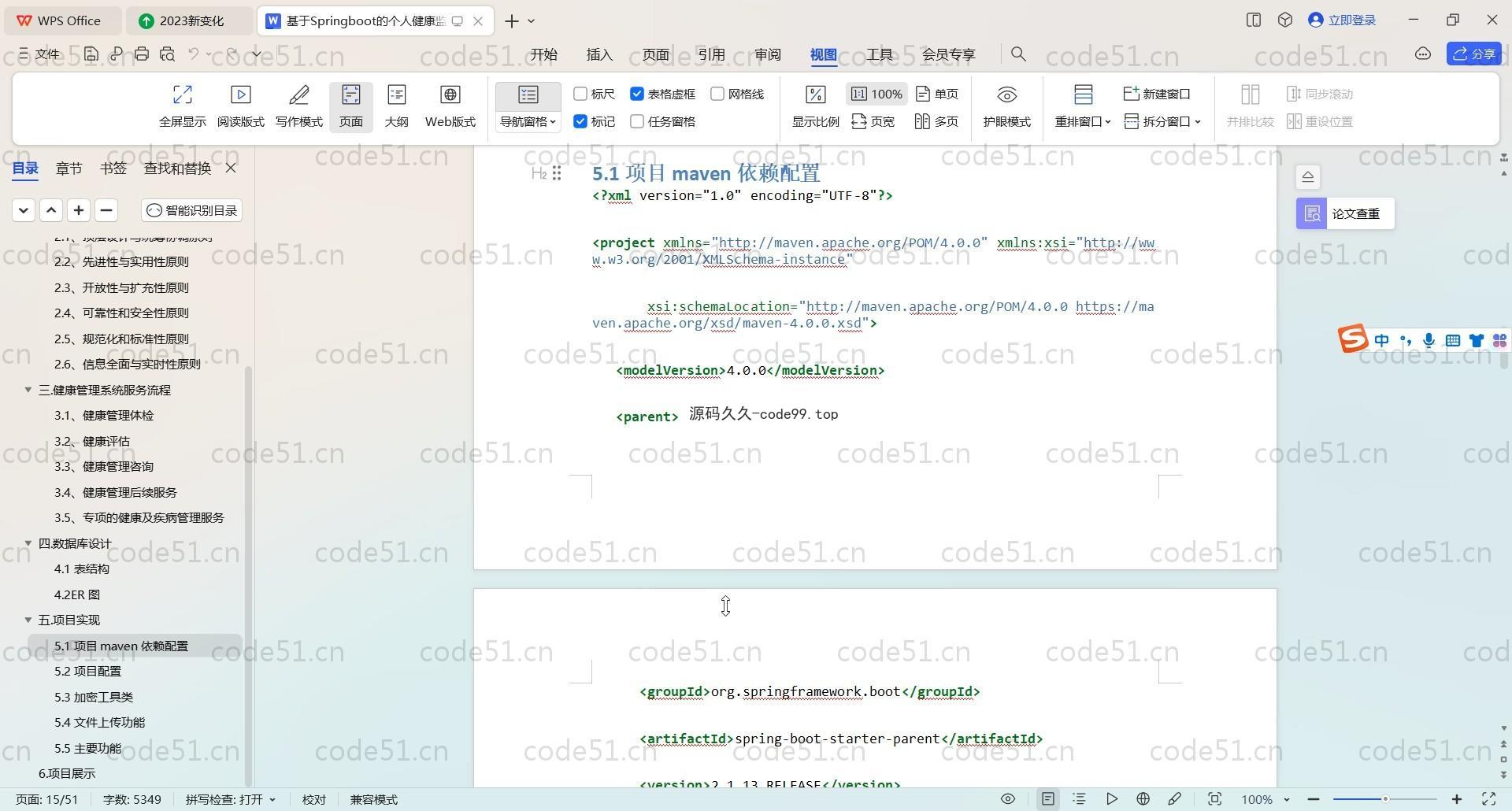Image resolution: width=1512 pixels, height=811 pixels.
Task: Enable task pane (任务窗格) checkbox
Action: (x=637, y=121)
